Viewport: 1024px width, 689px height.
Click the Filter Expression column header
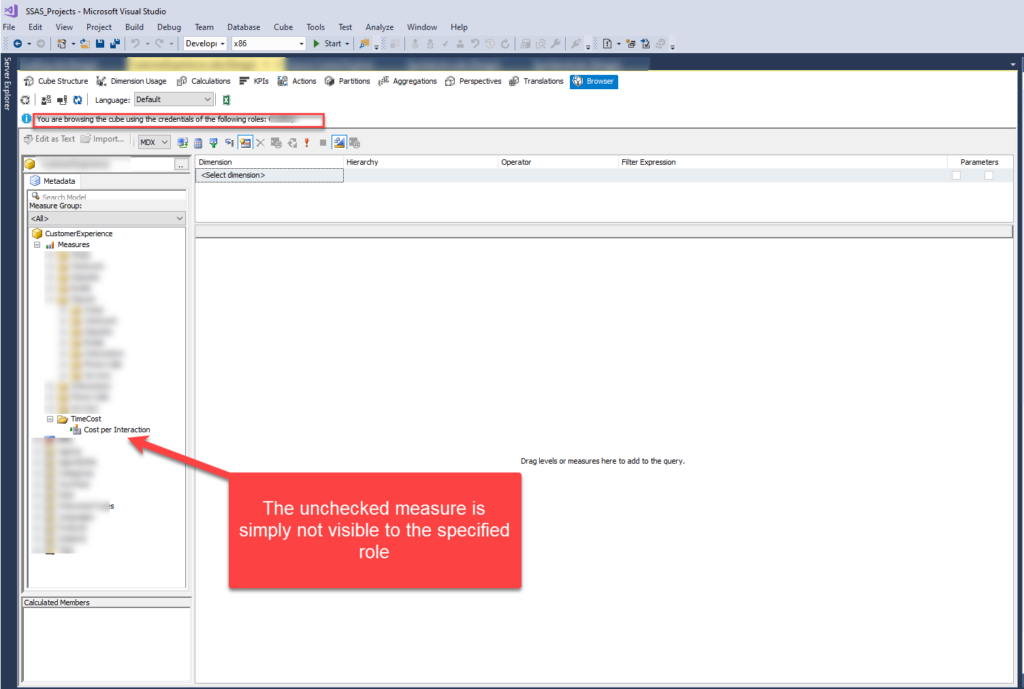click(x=782, y=162)
